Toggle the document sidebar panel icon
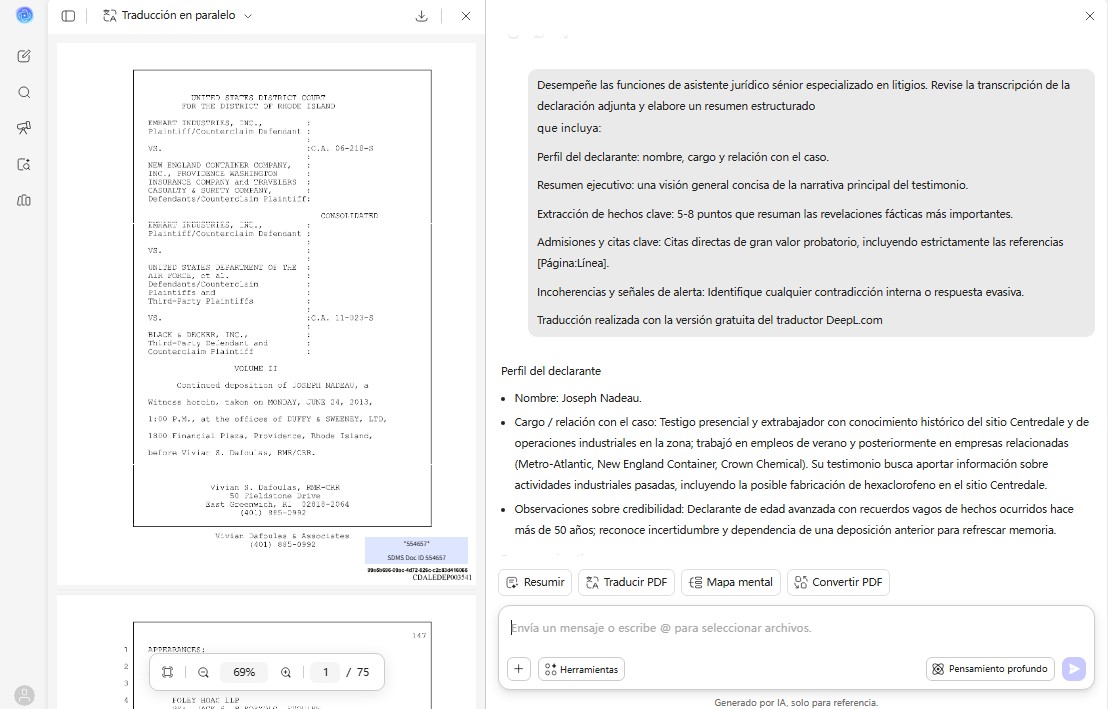This screenshot has width=1108, height=709. coord(69,16)
